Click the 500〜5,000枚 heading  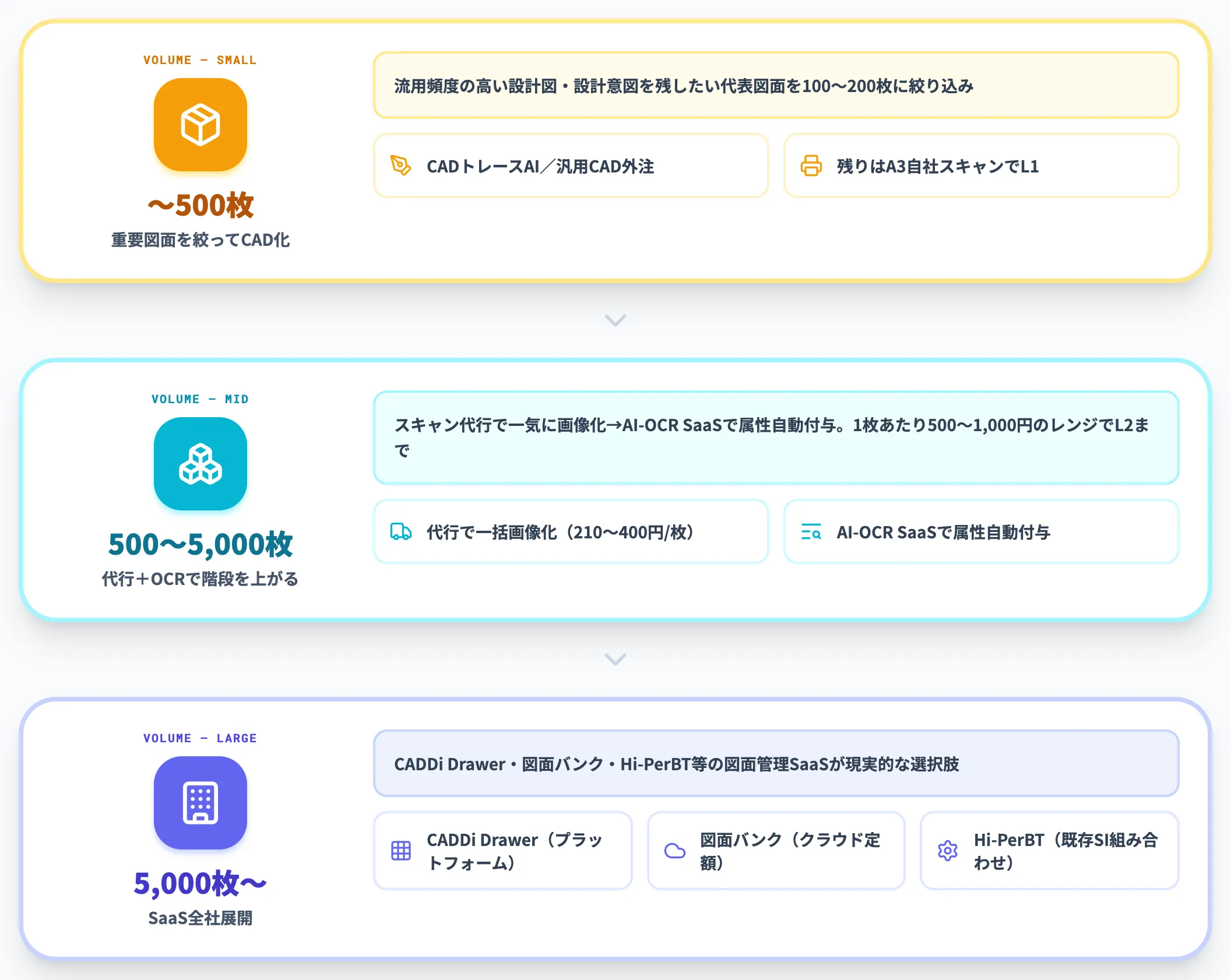pyautogui.click(x=201, y=544)
